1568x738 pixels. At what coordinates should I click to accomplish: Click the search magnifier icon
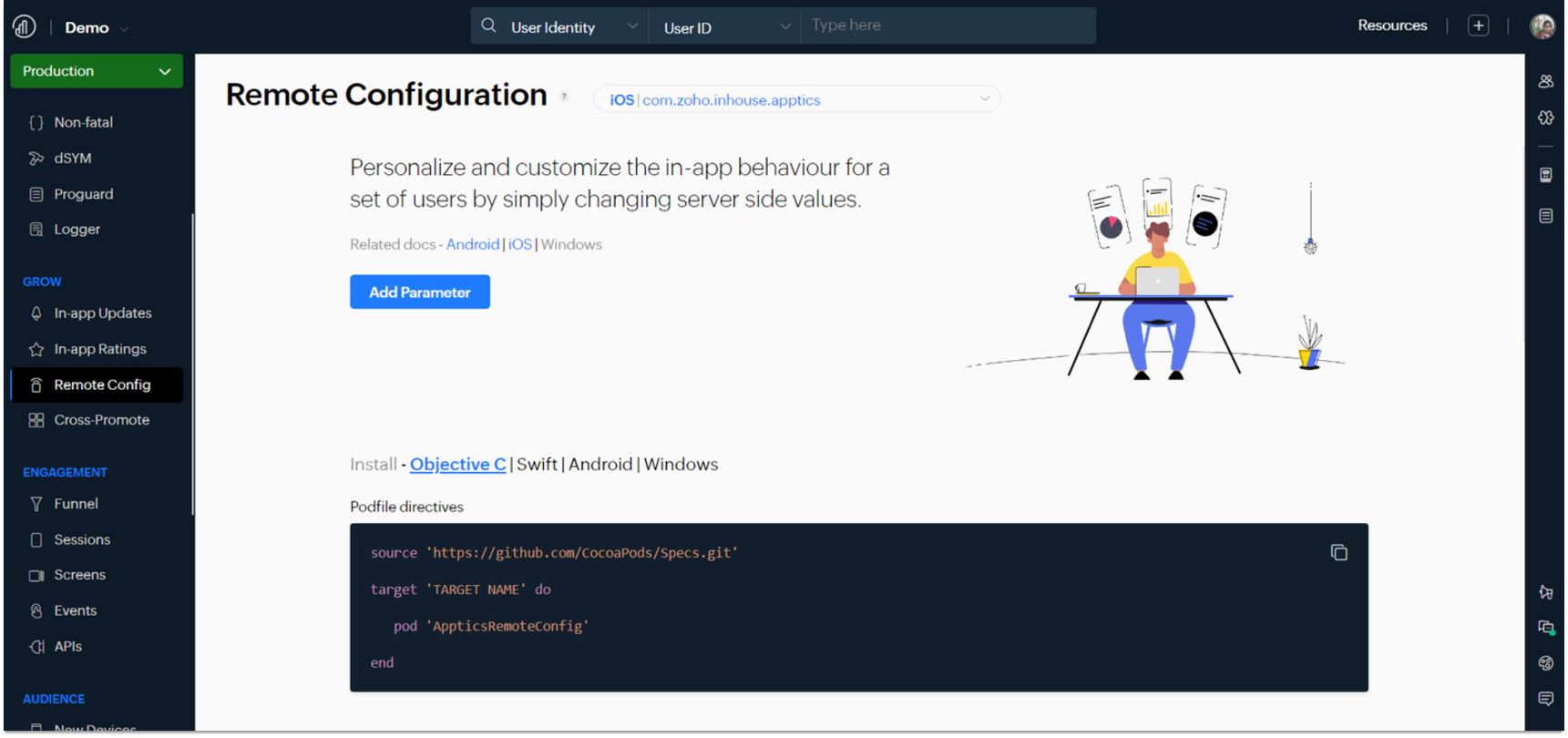(489, 26)
